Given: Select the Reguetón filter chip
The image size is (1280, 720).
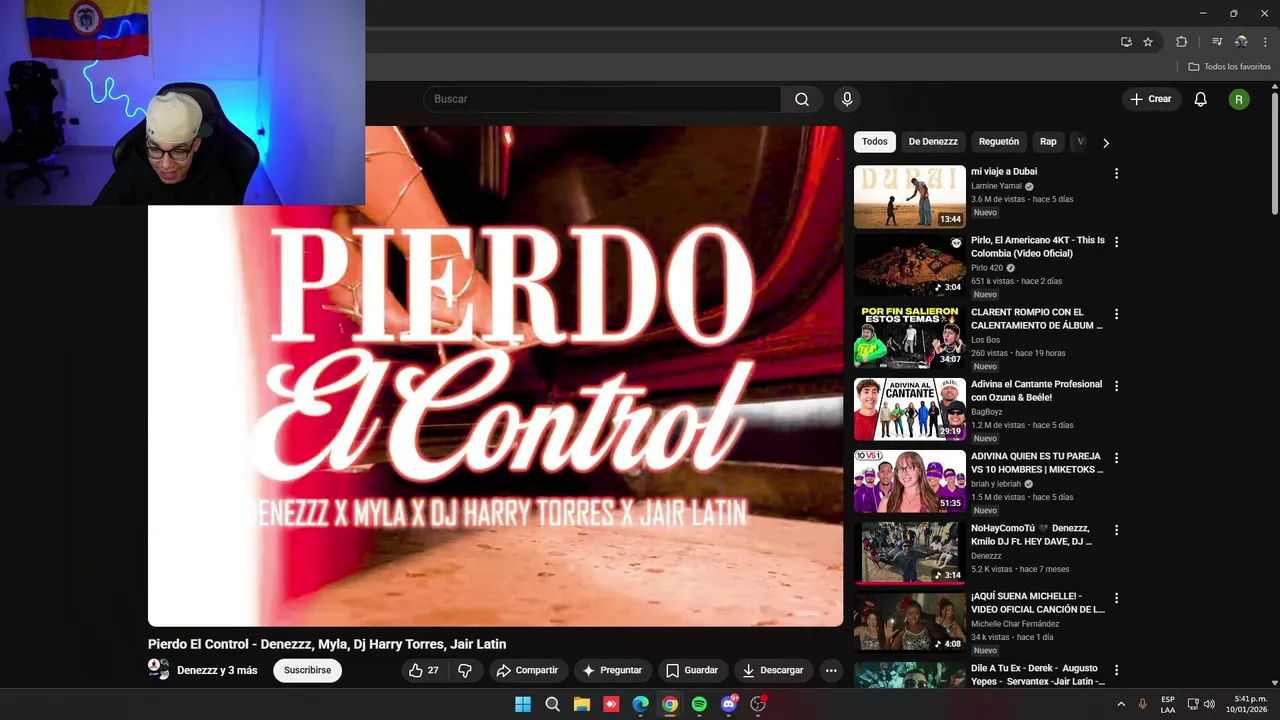Looking at the screenshot, I should pyautogui.click(x=999, y=142).
